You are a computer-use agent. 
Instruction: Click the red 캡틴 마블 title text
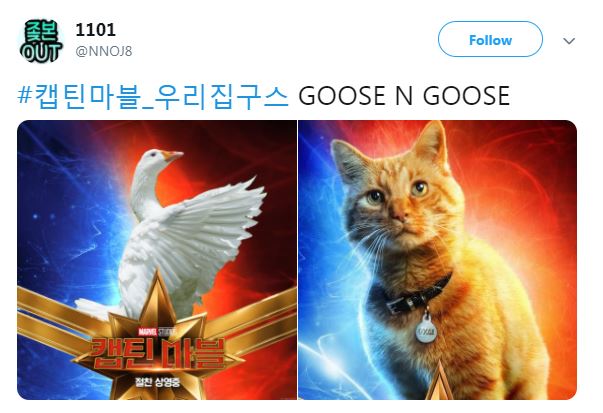coord(157,353)
